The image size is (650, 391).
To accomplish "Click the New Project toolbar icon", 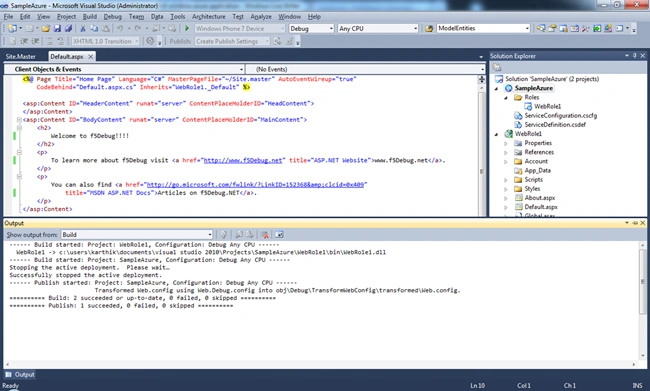I will click(12, 28).
